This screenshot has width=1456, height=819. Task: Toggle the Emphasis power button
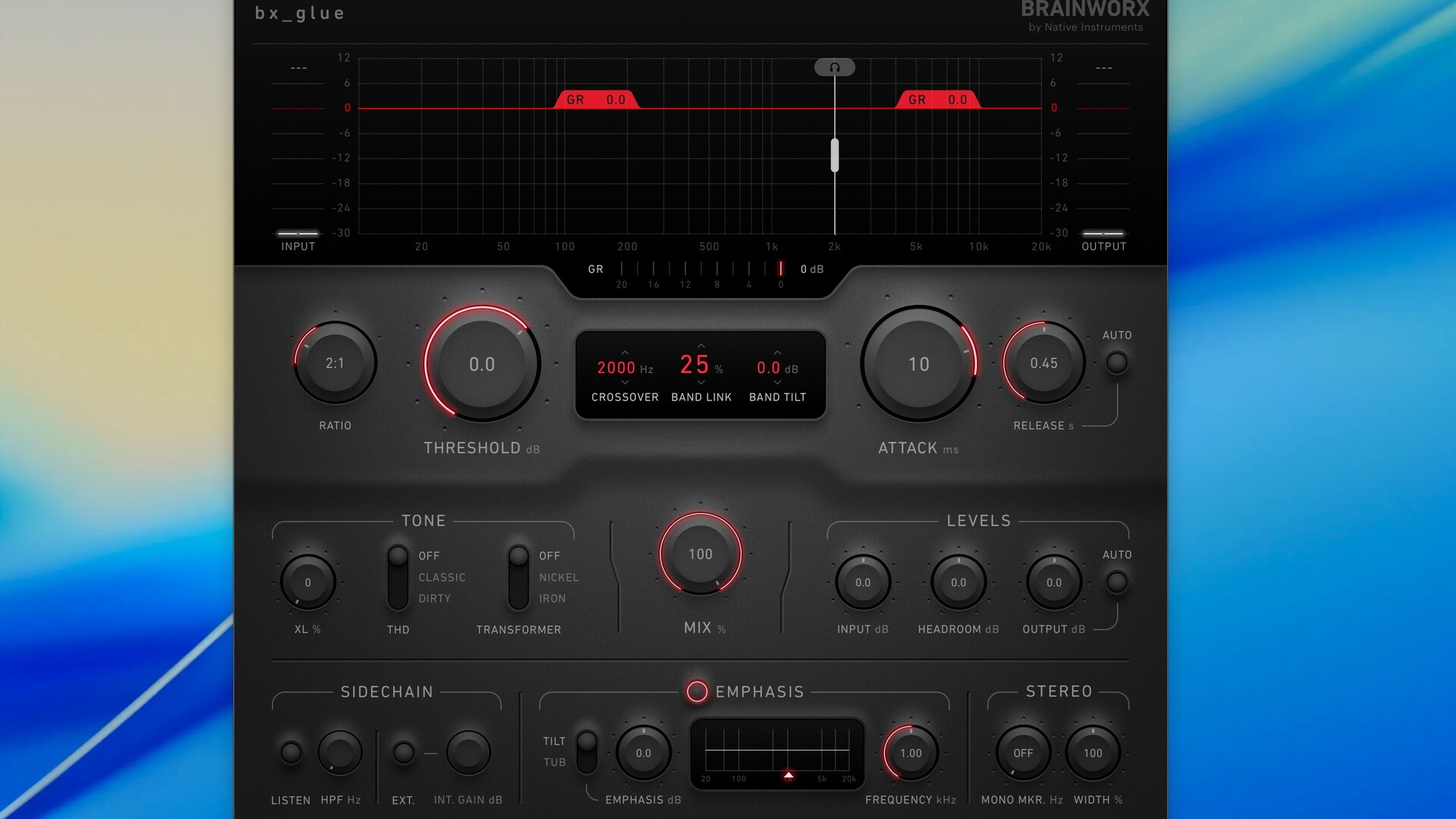pyautogui.click(x=697, y=692)
